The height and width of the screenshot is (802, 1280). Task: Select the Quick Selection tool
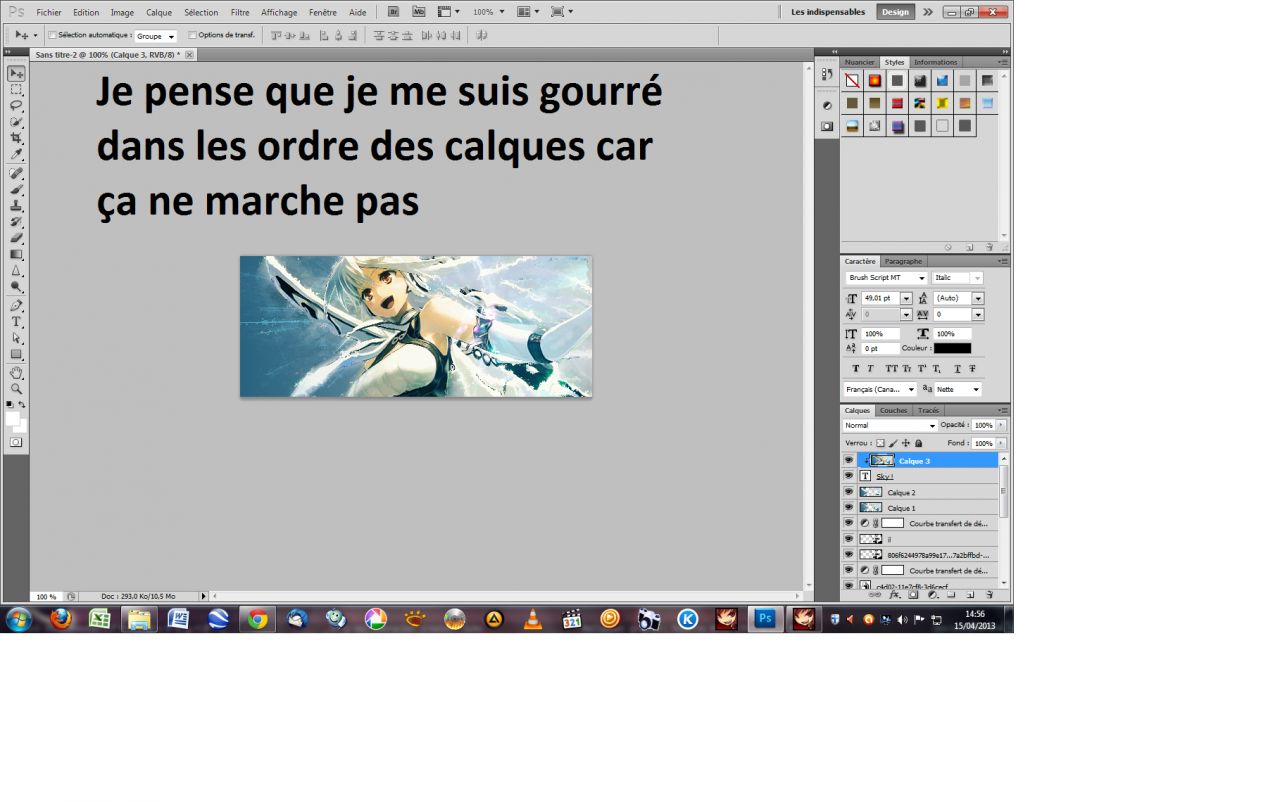[x=16, y=121]
